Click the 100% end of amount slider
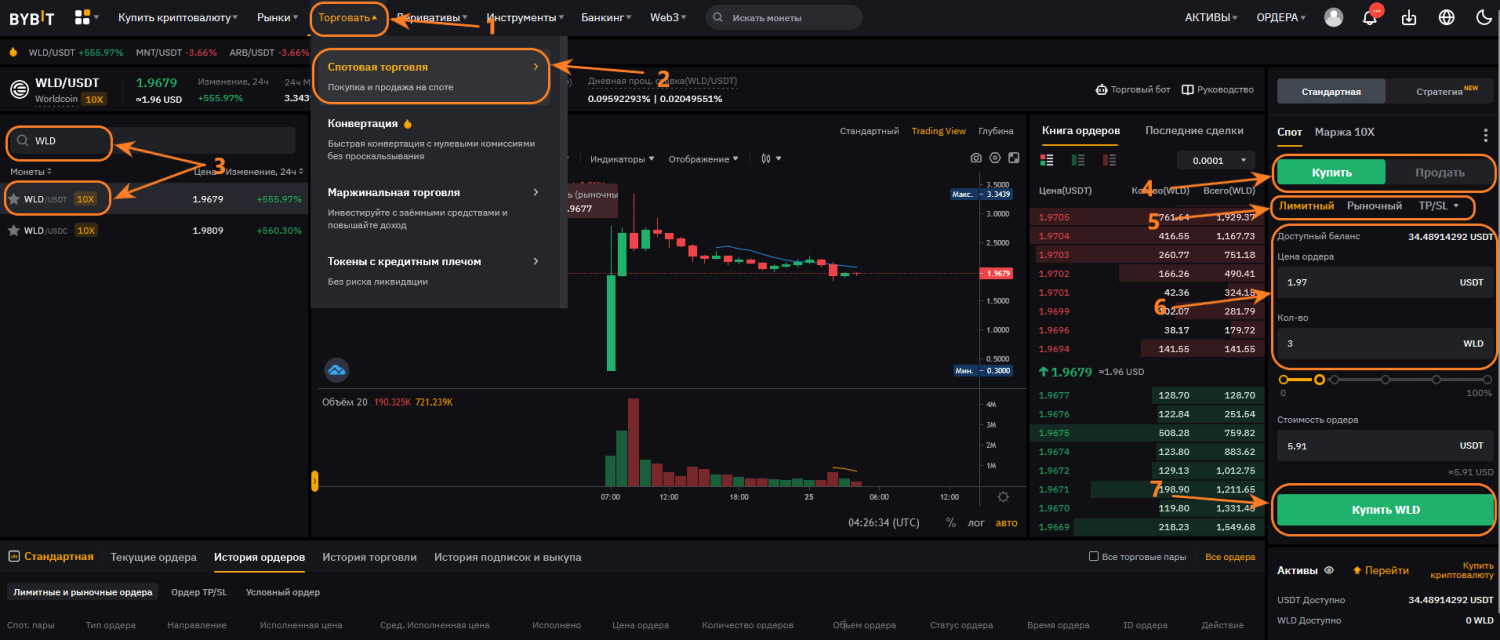 [1486, 379]
